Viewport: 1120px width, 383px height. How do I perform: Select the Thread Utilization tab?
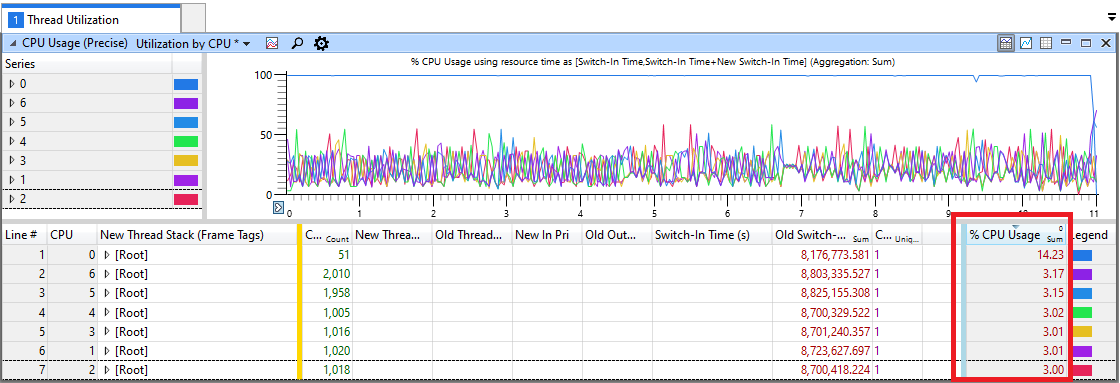(91, 19)
